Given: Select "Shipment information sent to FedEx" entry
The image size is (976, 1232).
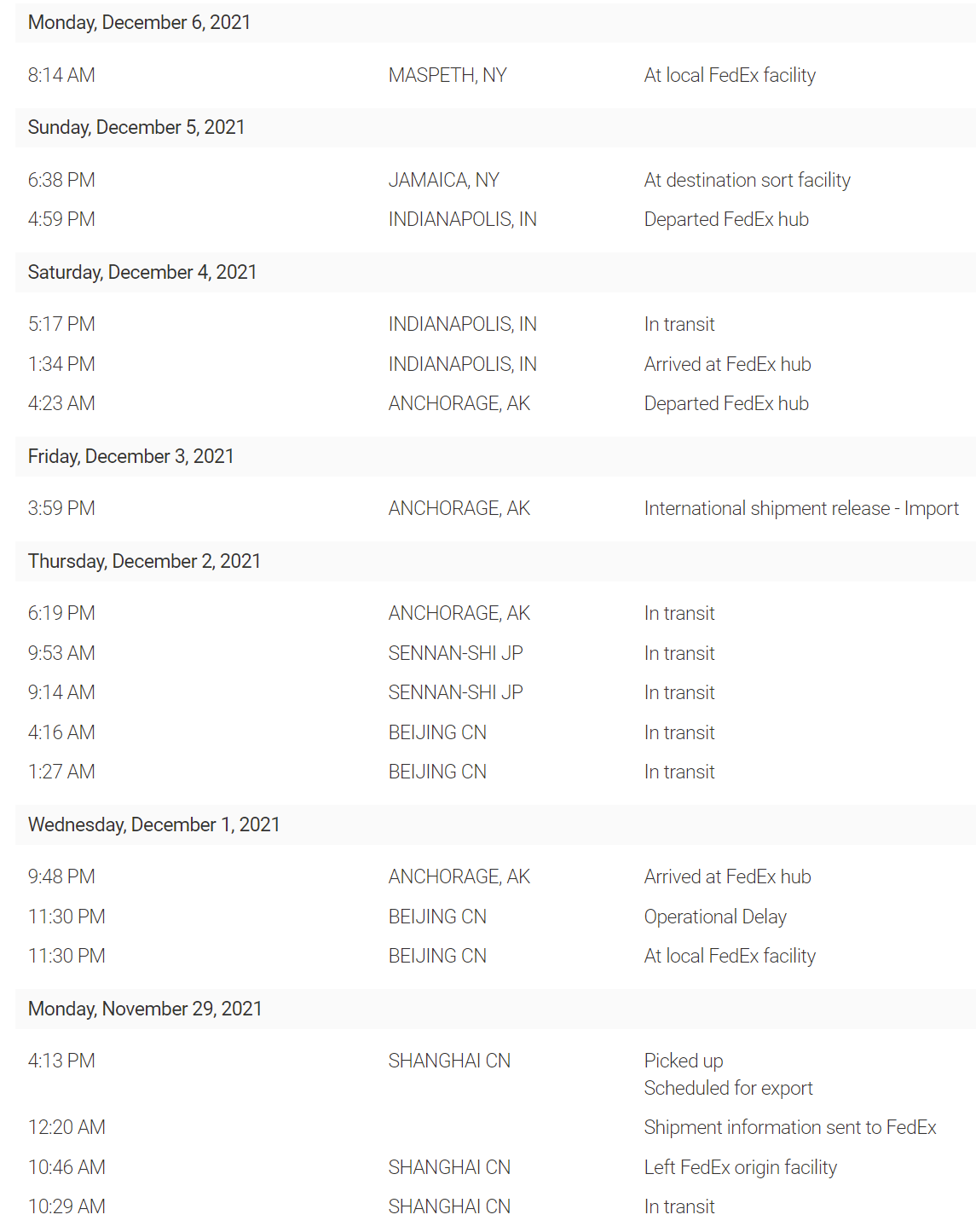Looking at the screenshot, I should click(x=790, y=1127).
